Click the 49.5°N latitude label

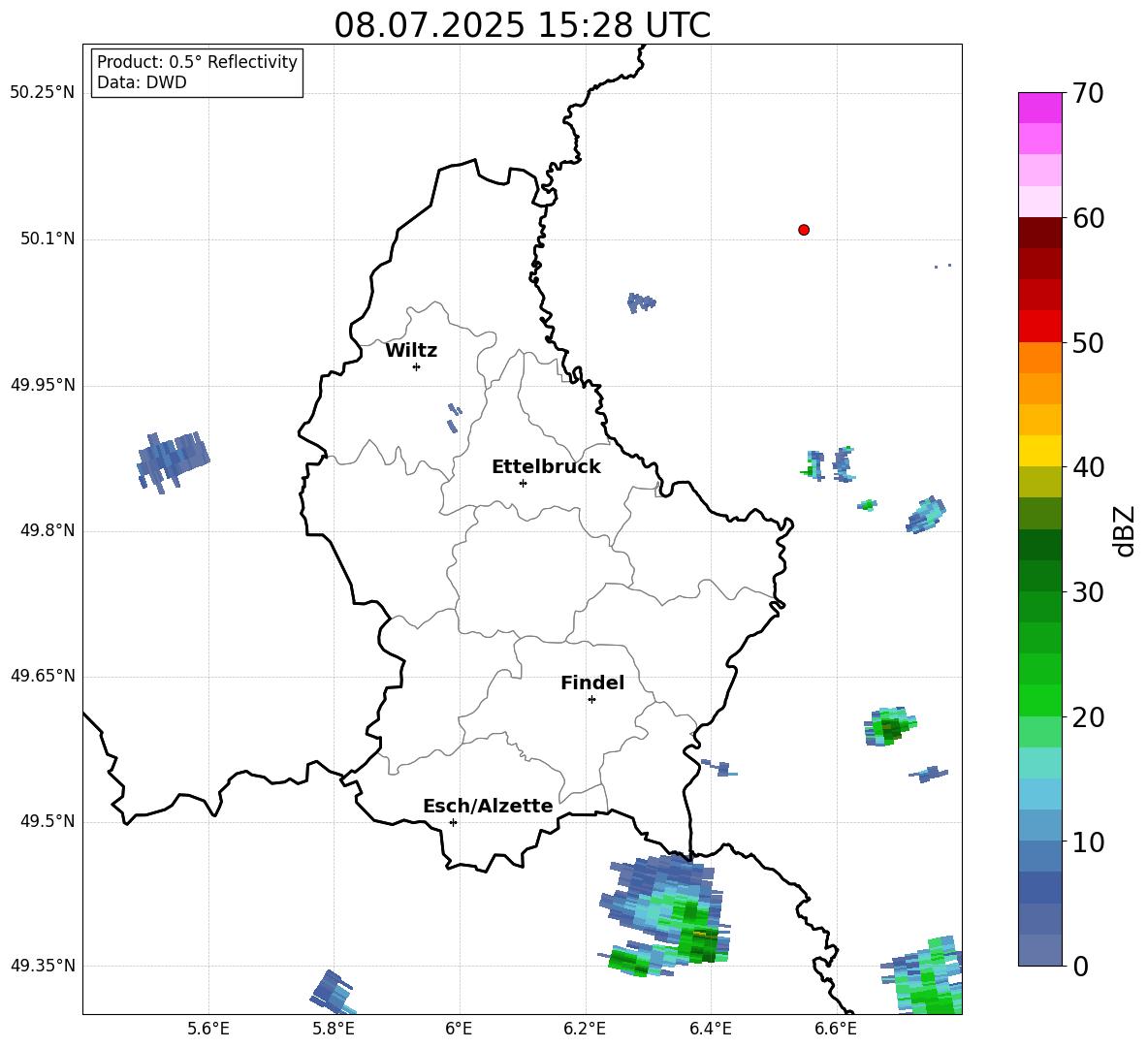click(x=48, y=821)
